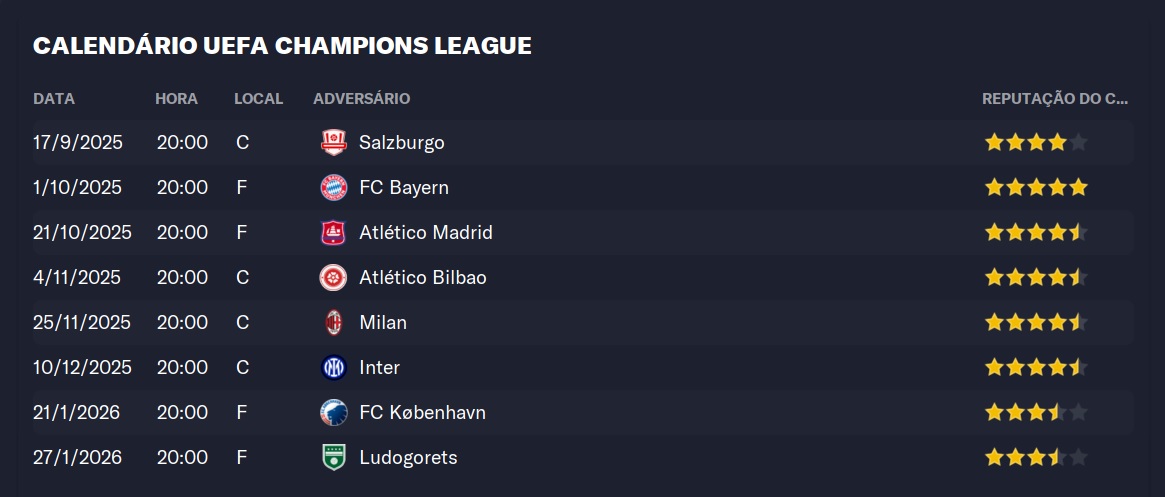Click the five-star rating for FC Bayern
Viewport: 1165px width, 497px height.
click(1035, 187)
